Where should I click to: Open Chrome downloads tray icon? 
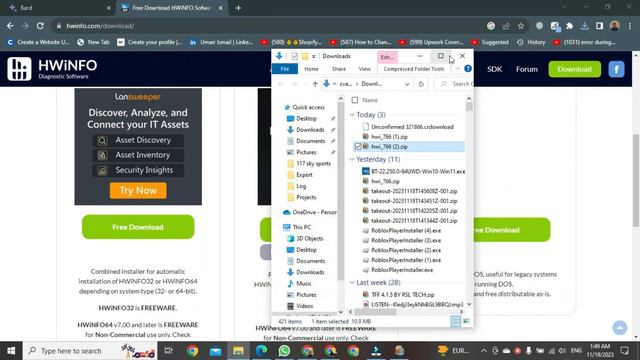584,26
